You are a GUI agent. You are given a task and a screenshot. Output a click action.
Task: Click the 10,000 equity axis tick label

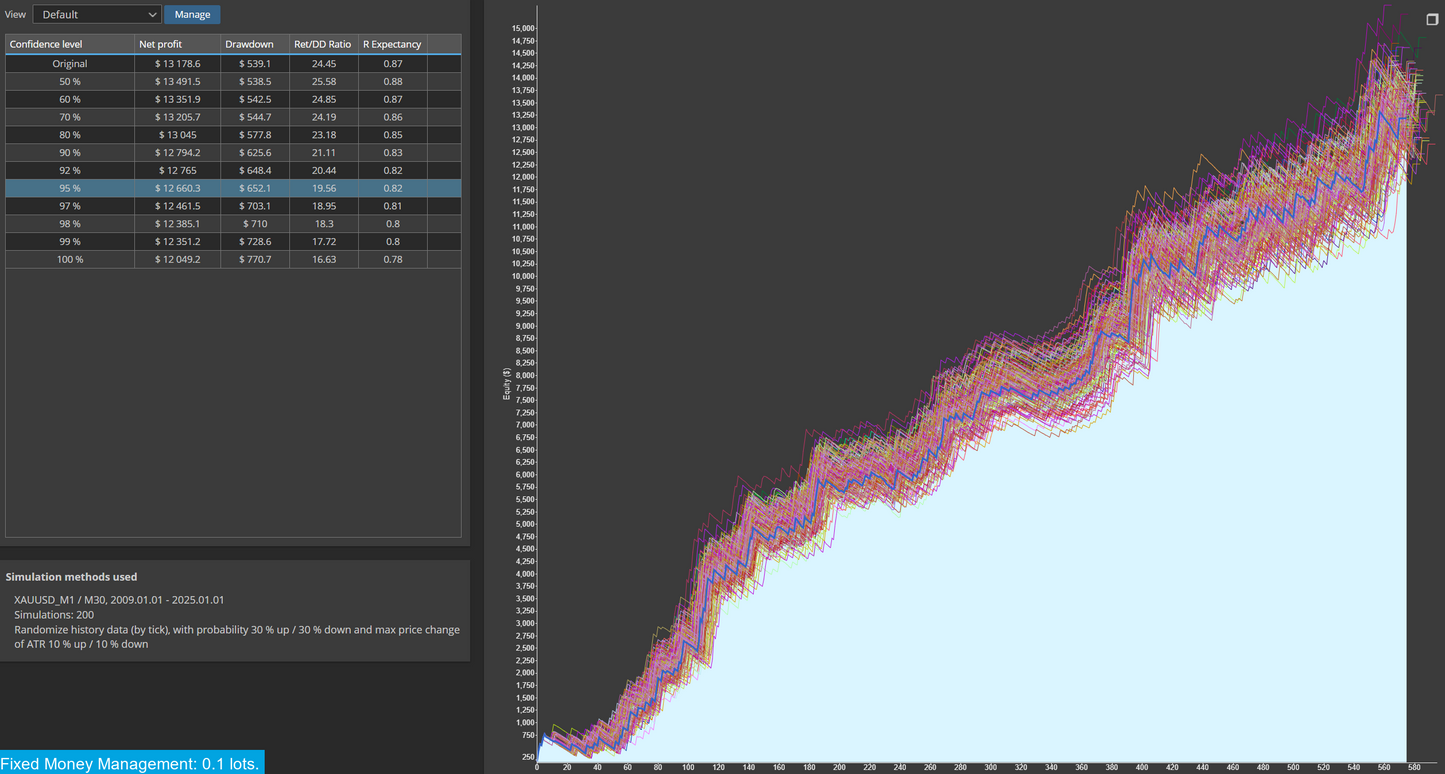click(x=523, y=276)
